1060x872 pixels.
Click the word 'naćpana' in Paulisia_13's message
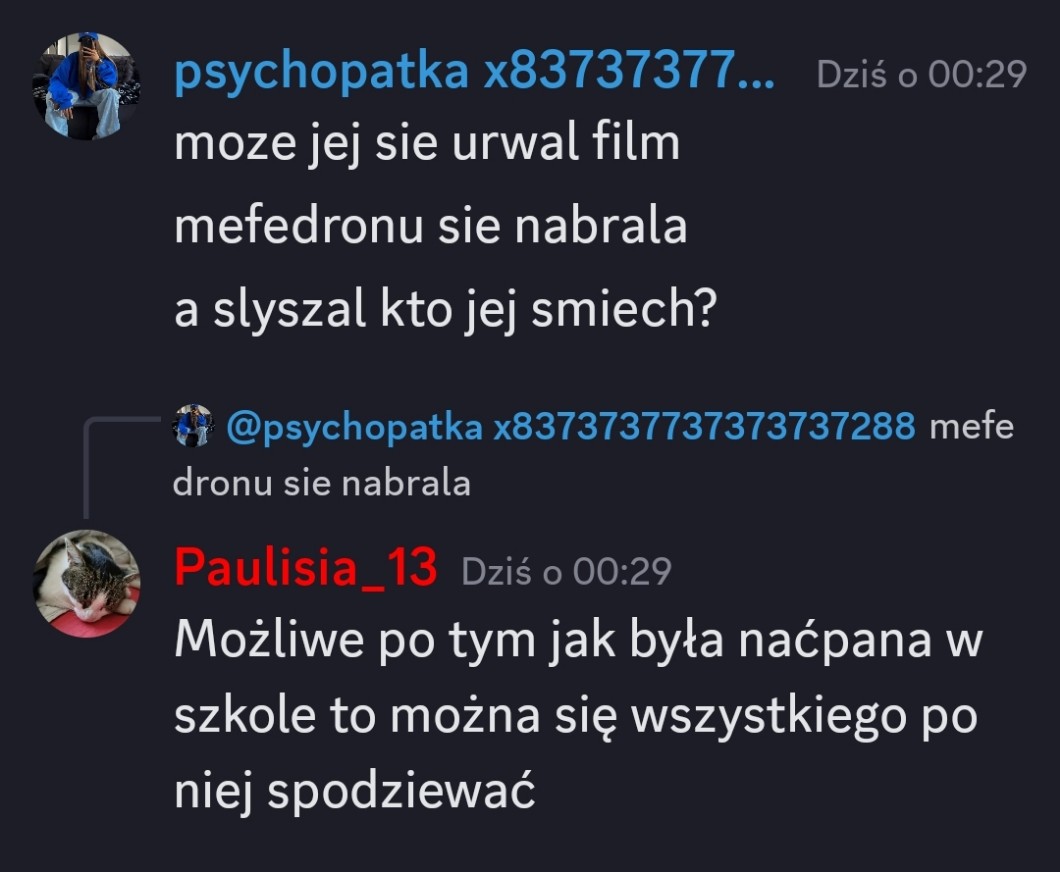835,639
